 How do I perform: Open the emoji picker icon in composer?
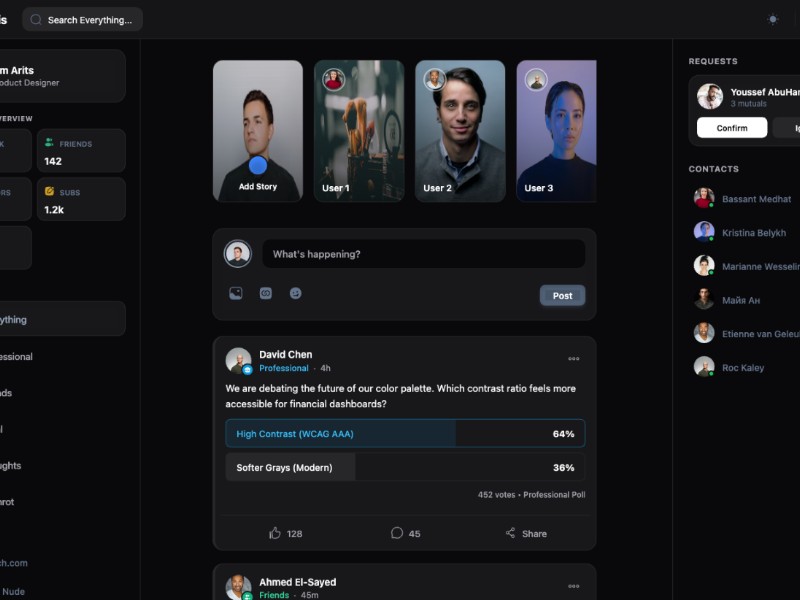(296, 294)
